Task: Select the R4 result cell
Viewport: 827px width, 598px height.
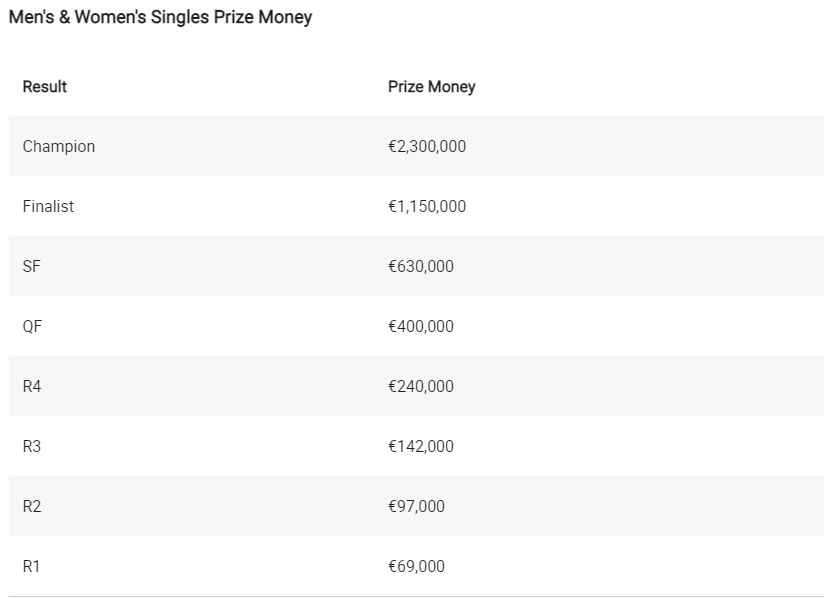Action: 32,387
